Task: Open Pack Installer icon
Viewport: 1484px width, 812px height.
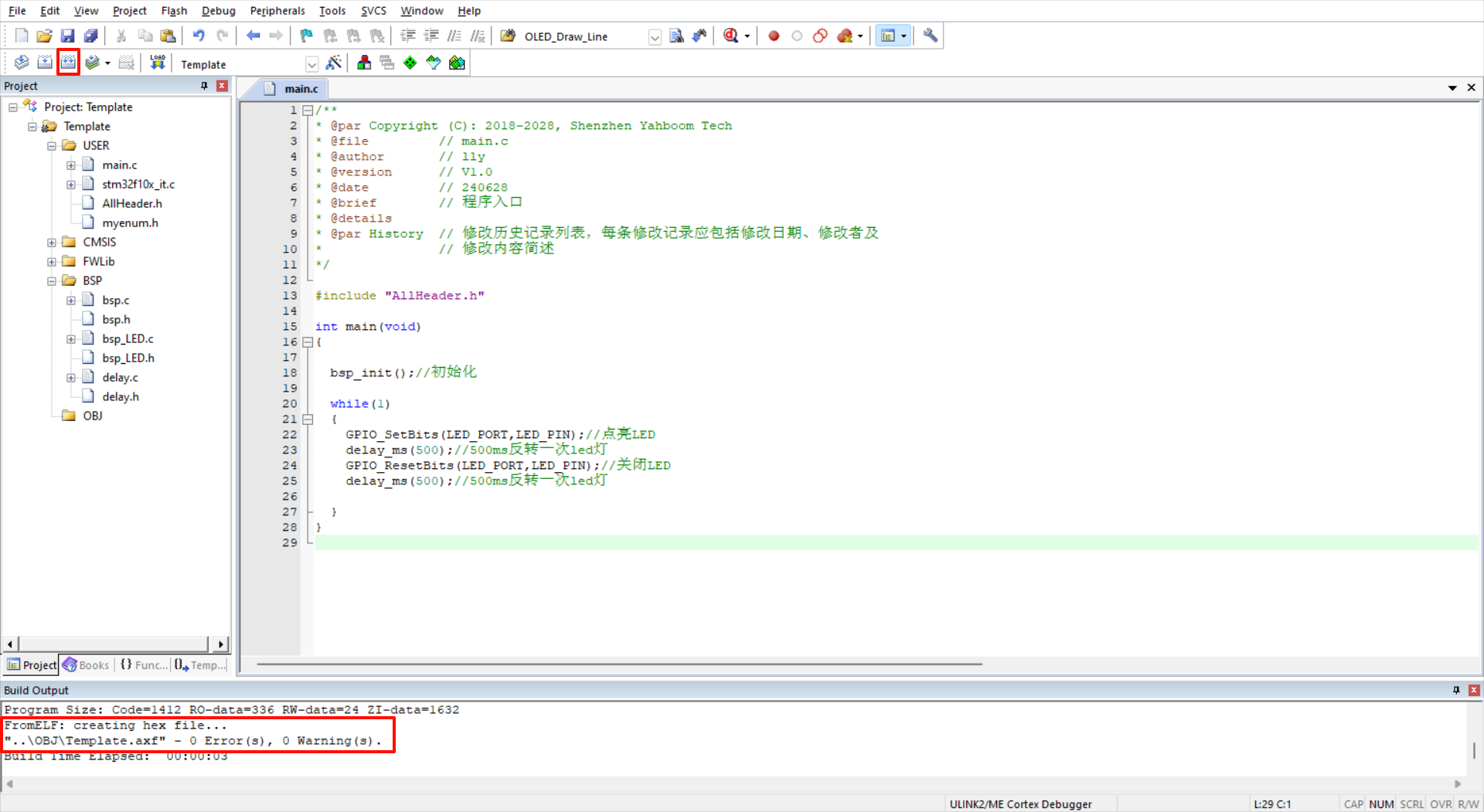Action: (457, 63)
